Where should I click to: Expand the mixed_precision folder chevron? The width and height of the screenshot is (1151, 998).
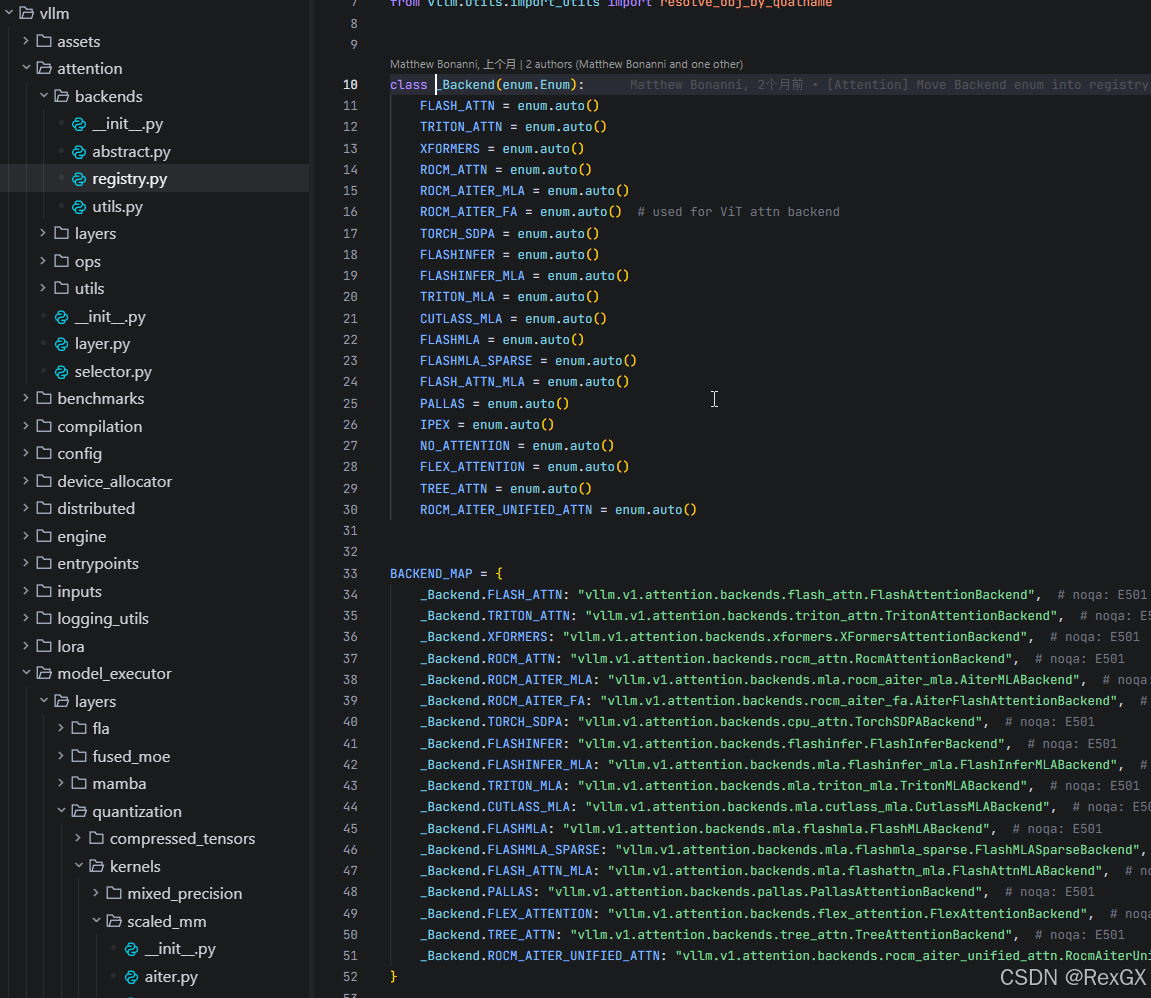click(96, 893)
